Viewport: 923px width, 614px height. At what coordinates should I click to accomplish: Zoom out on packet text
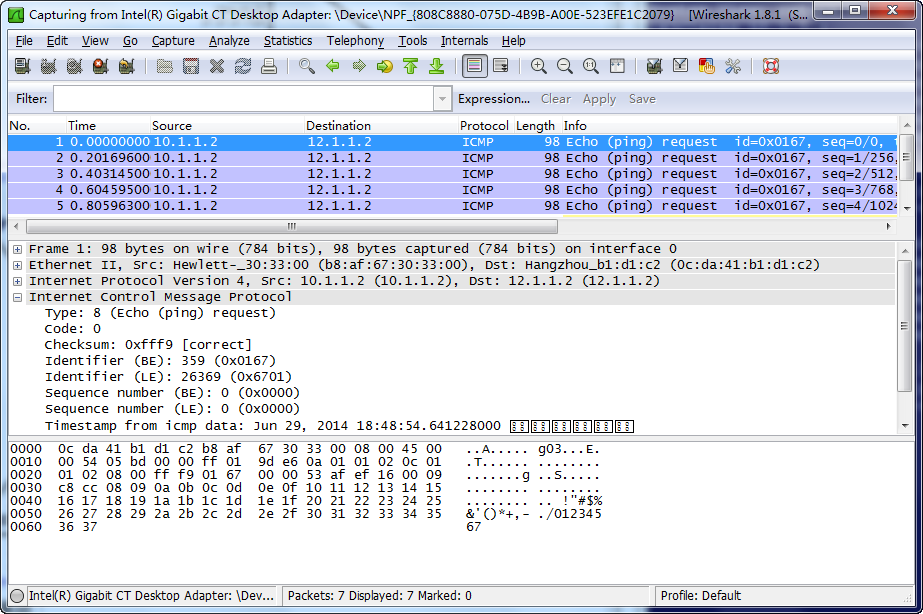click(x=565, y=66)
